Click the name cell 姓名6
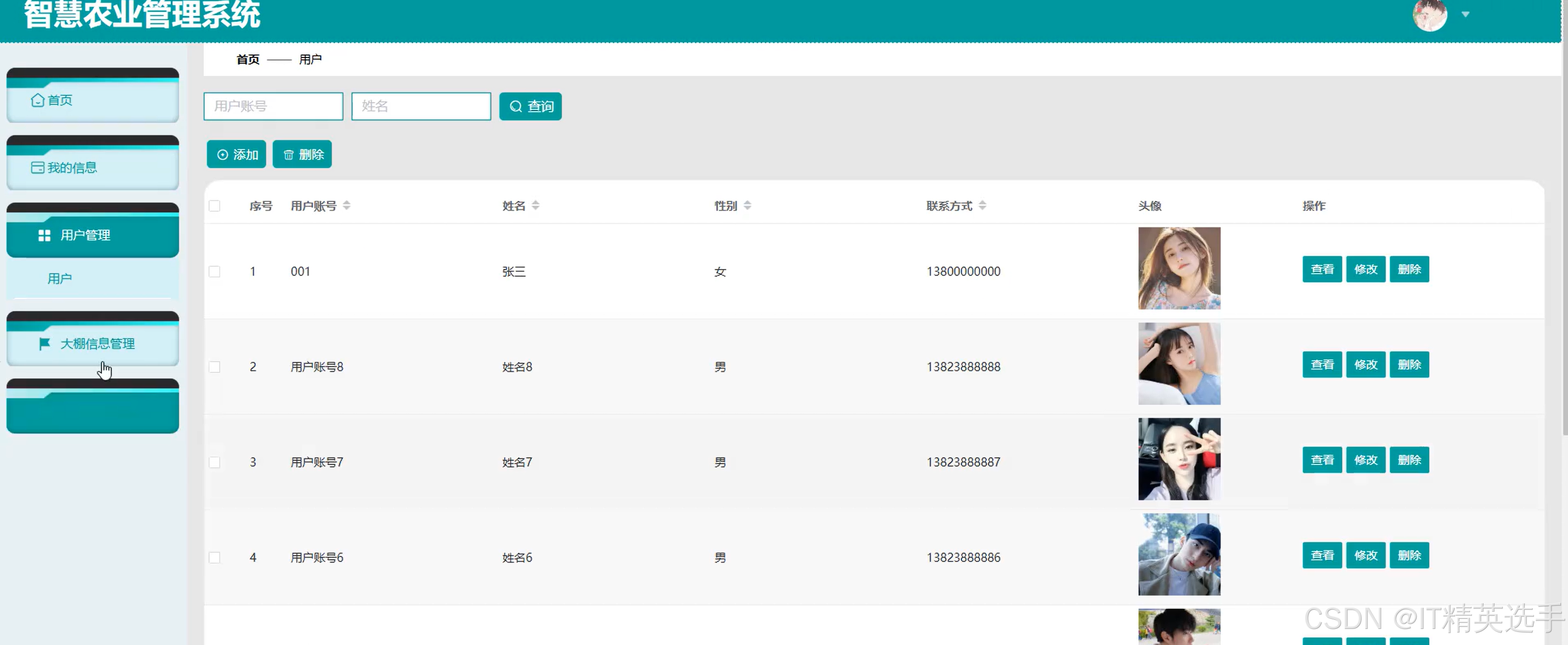 [517, 557]
